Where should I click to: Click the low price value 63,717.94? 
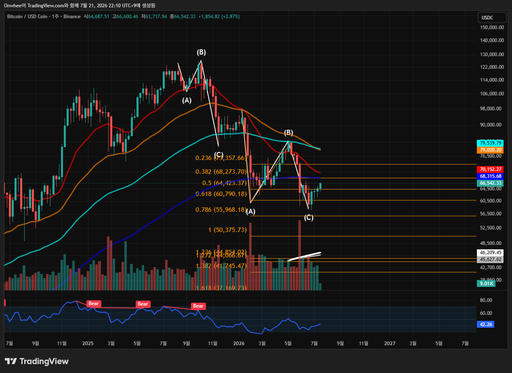pyautogui.click(x=156, y=16)
